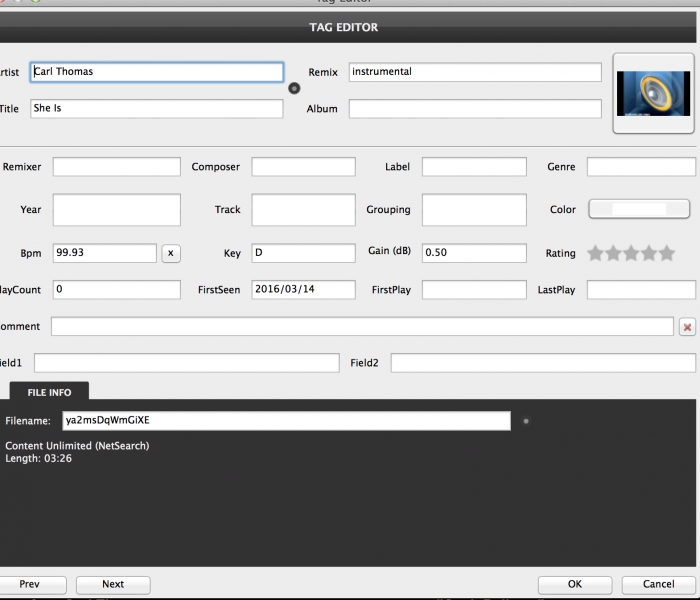Click the x button next to Bpm
This screenshot has width=700, height=600.
171,253
